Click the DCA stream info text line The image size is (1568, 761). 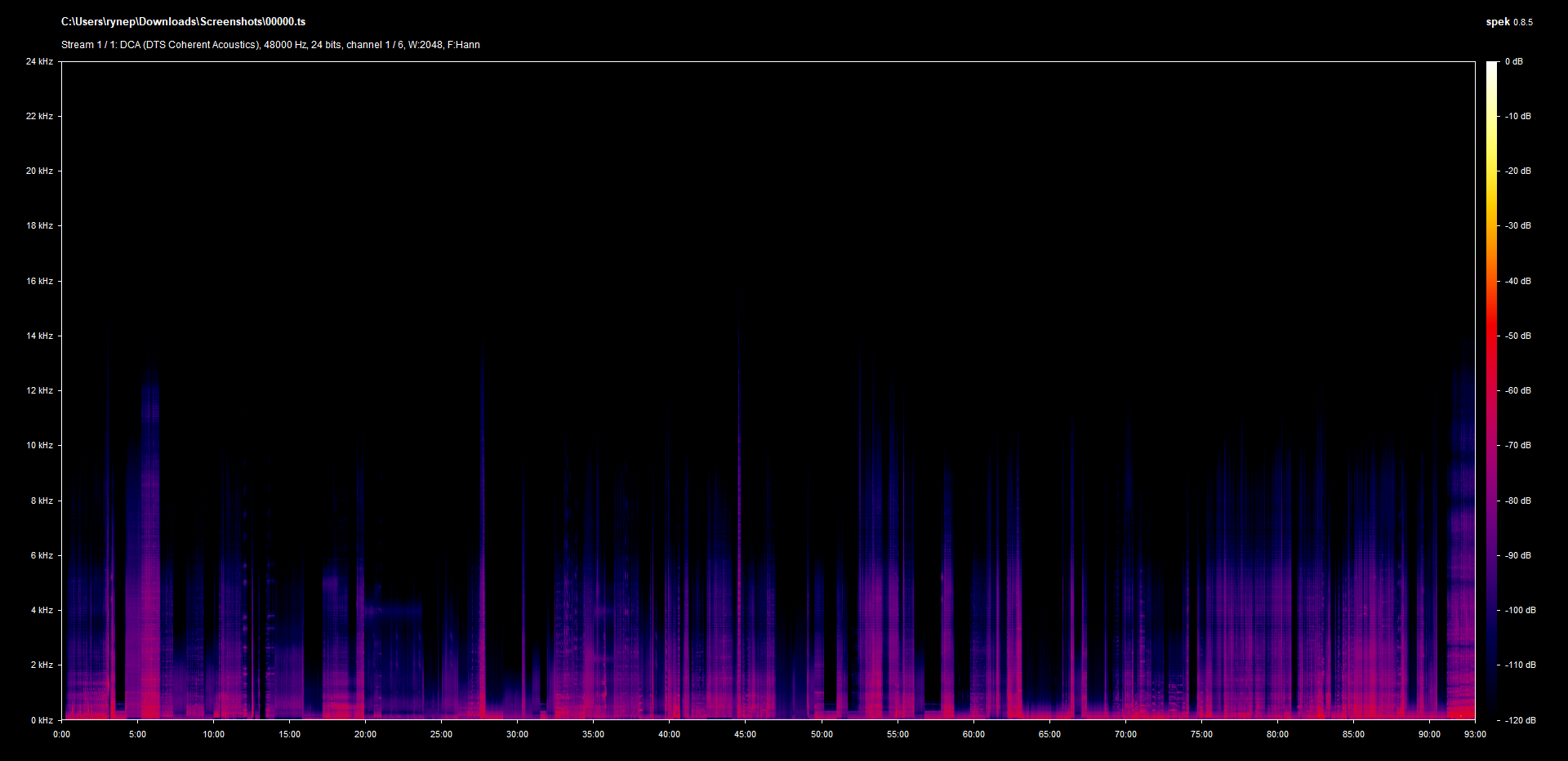coord(270,45)
